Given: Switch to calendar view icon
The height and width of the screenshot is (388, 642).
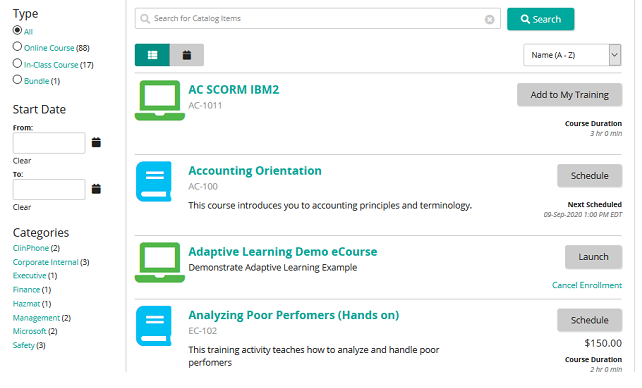Looking at the screenshot, I should [187, 55].
